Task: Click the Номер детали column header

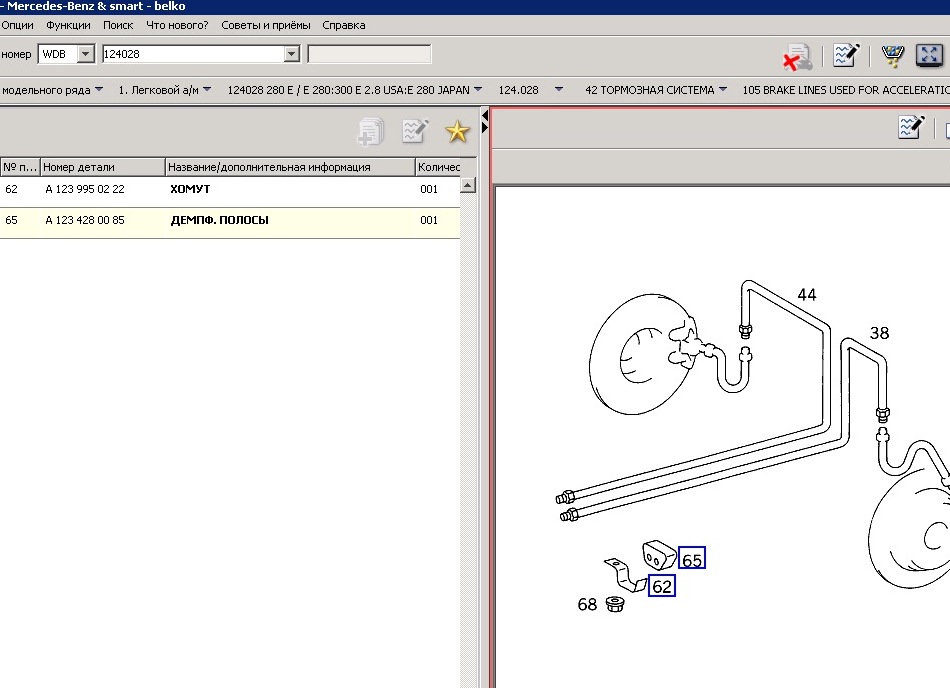Action: point(79,167)
